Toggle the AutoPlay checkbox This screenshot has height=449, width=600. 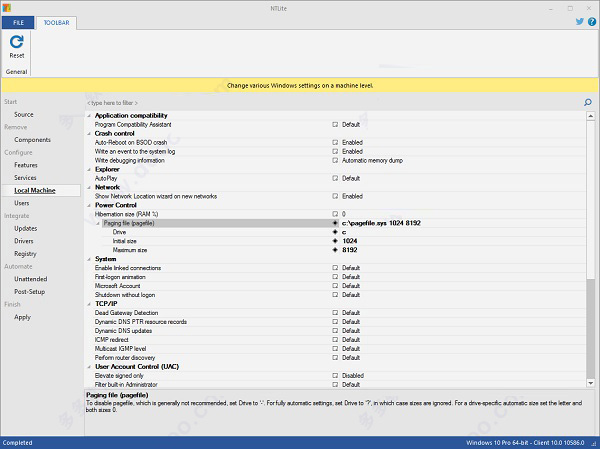[x=335, y=178]
